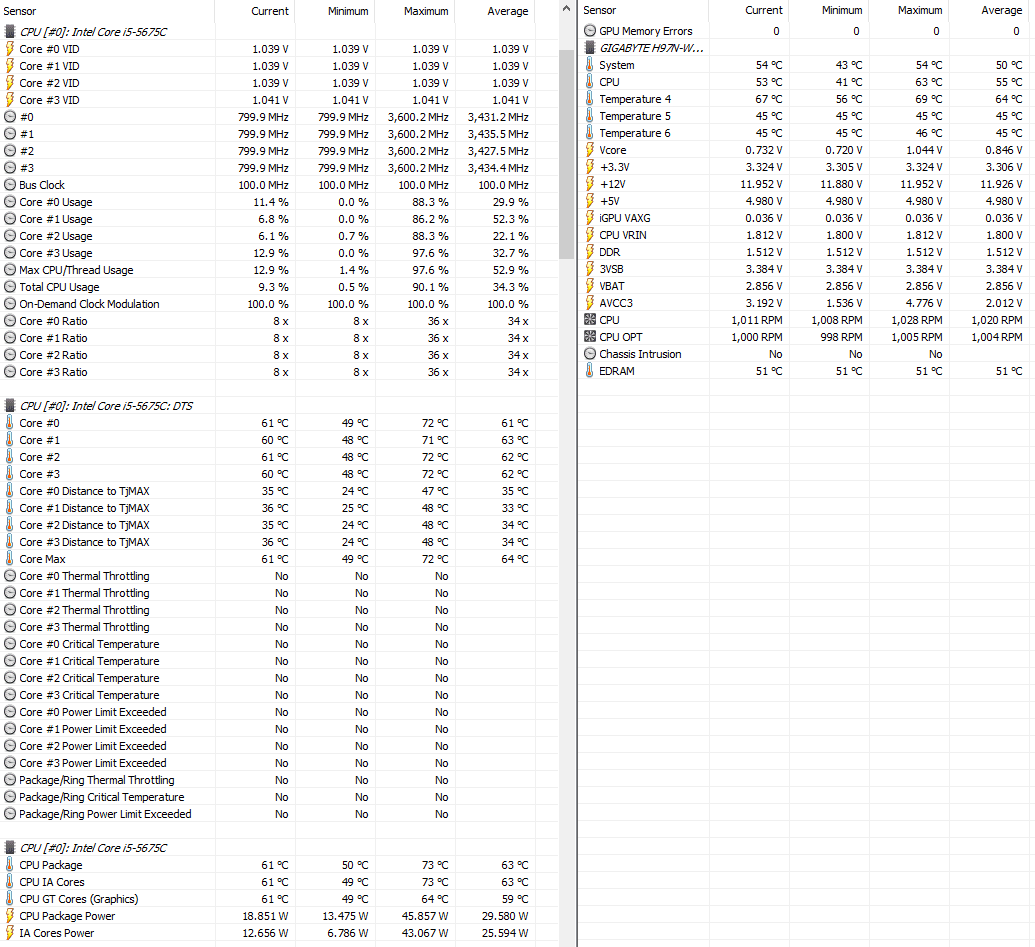Click the chip icon beside GIGABYTE H97N-W...
This screenshot has width=1035, height=947.
590,48
